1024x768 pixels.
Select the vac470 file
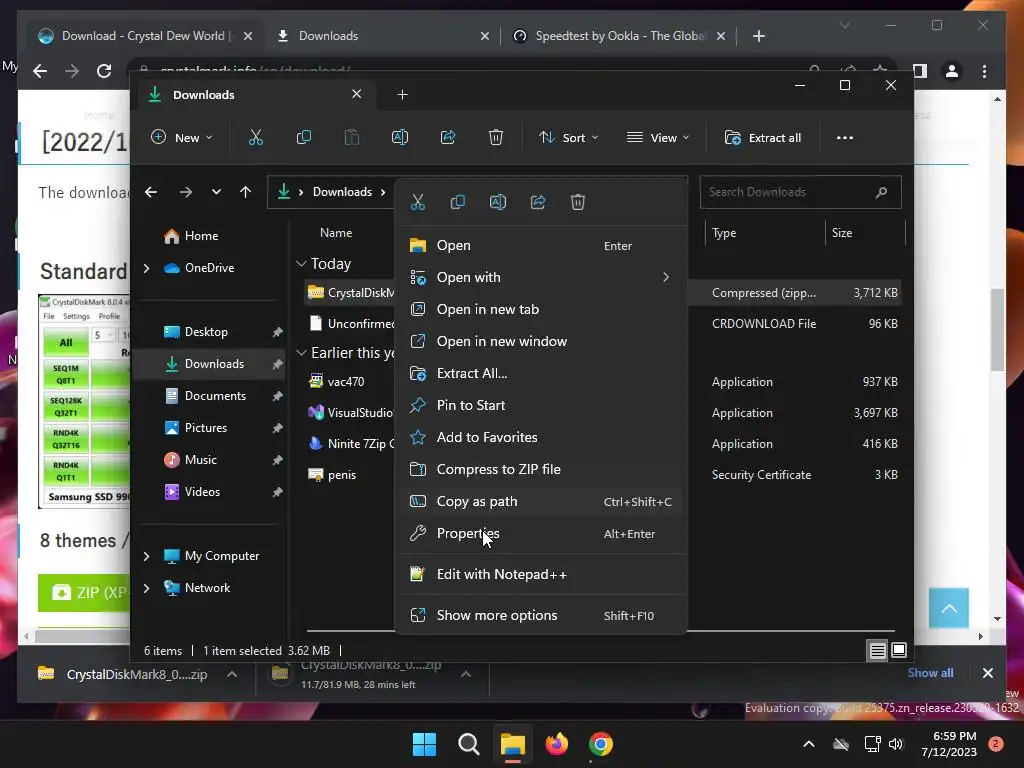pyautogui.click(x=346, y=381)
